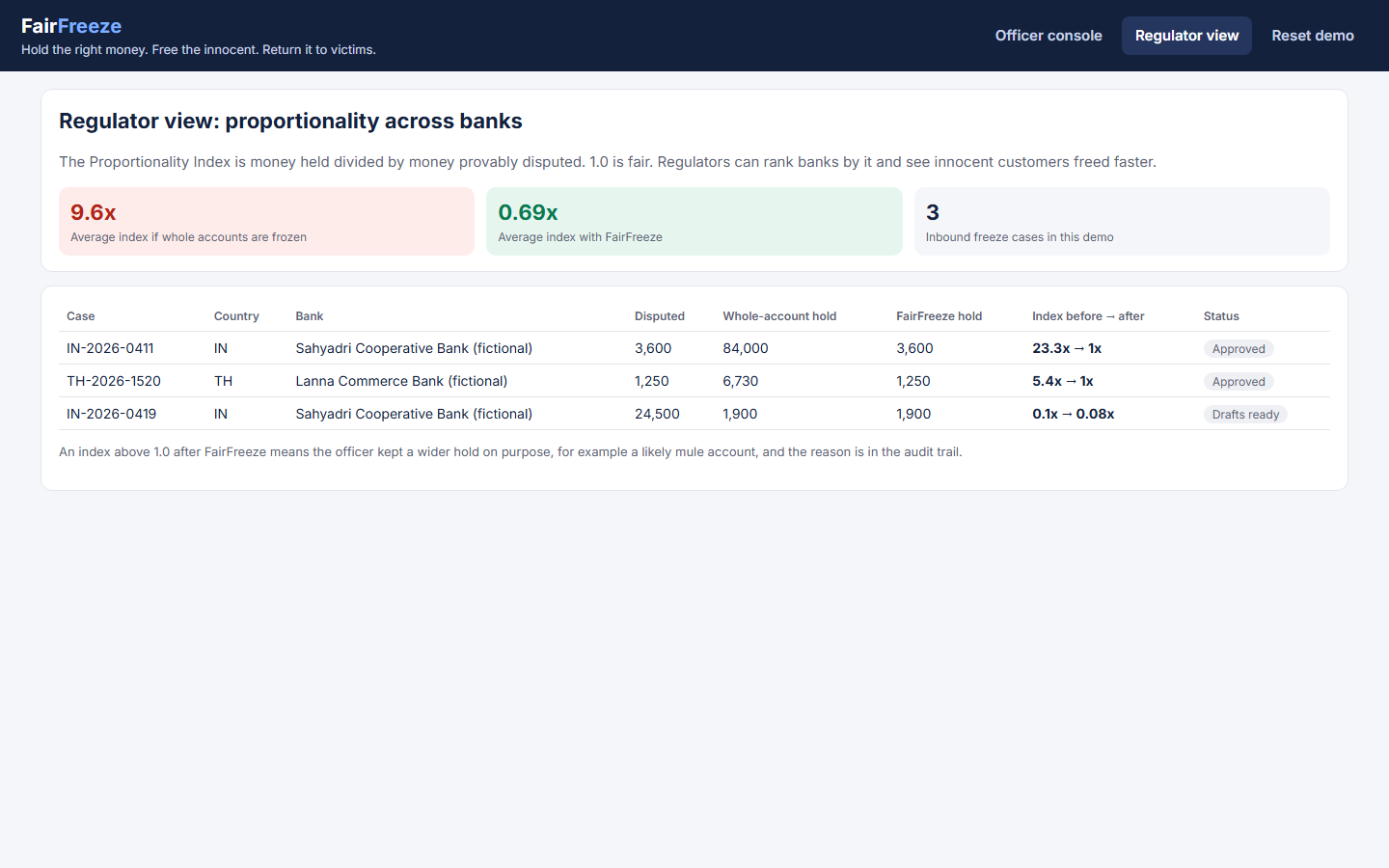Click the Status column header
Viewport: 1389px width, 868px height.
(1221, 316)
